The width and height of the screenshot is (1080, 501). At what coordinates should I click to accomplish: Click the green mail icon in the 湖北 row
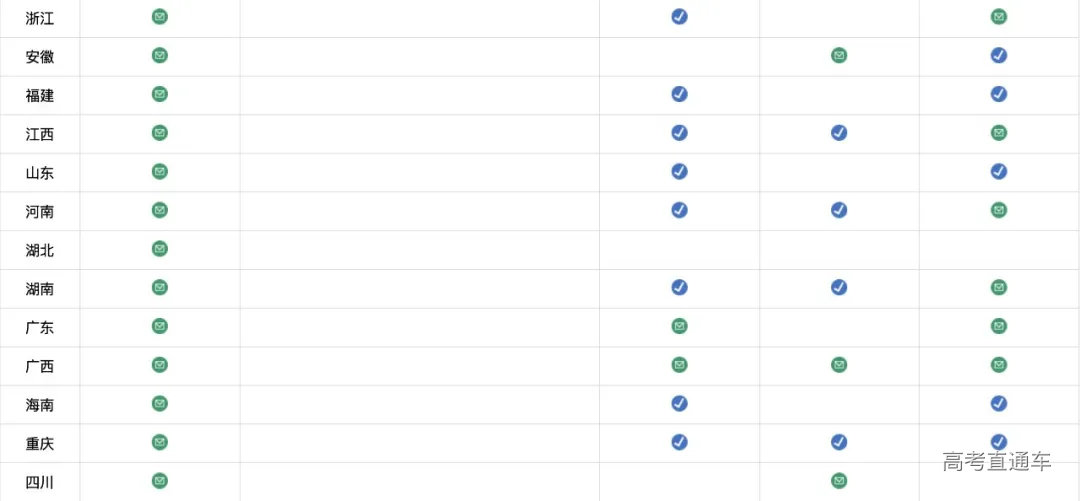point(160,249)
